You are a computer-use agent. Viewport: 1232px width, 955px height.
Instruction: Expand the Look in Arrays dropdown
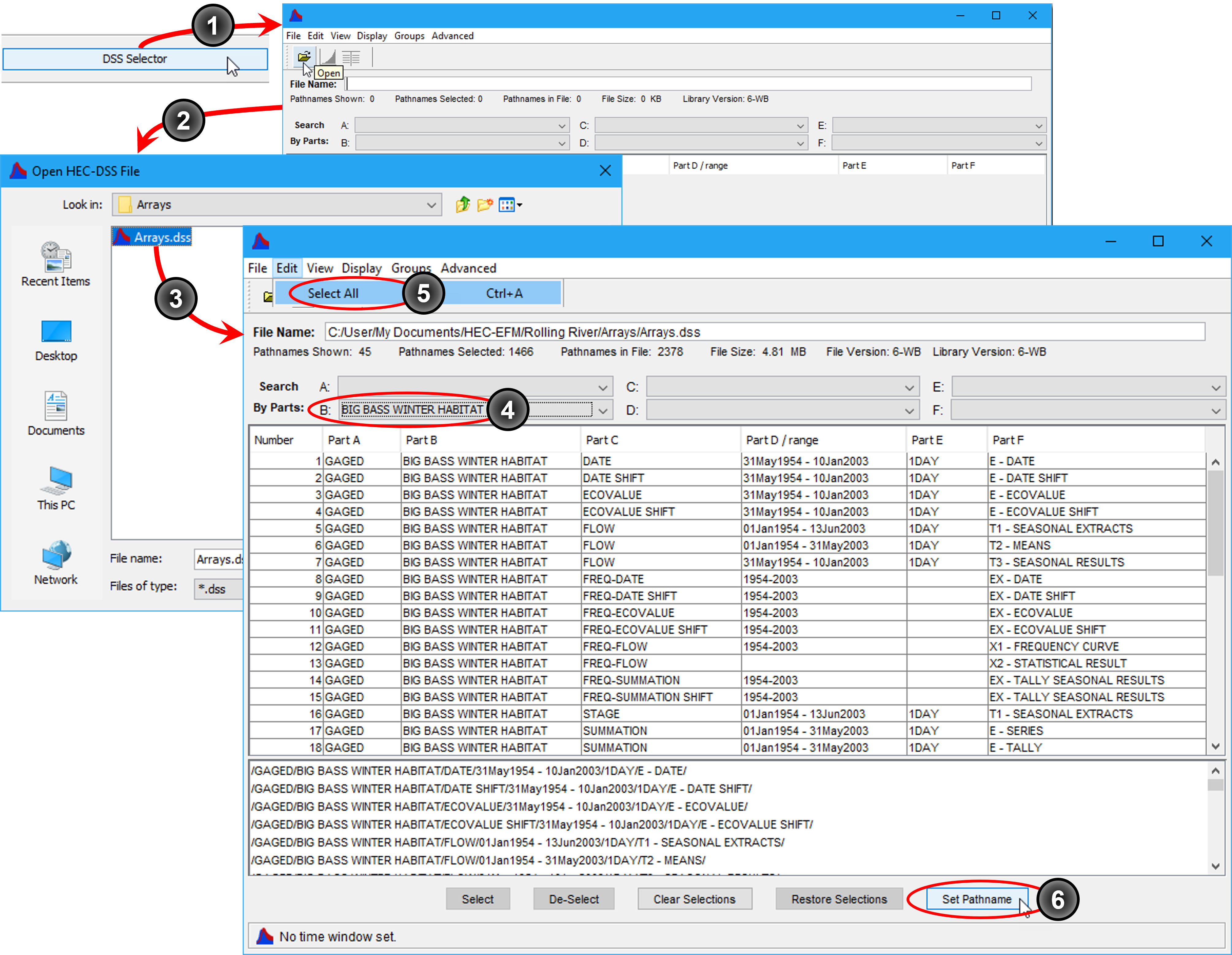(431, 205)
